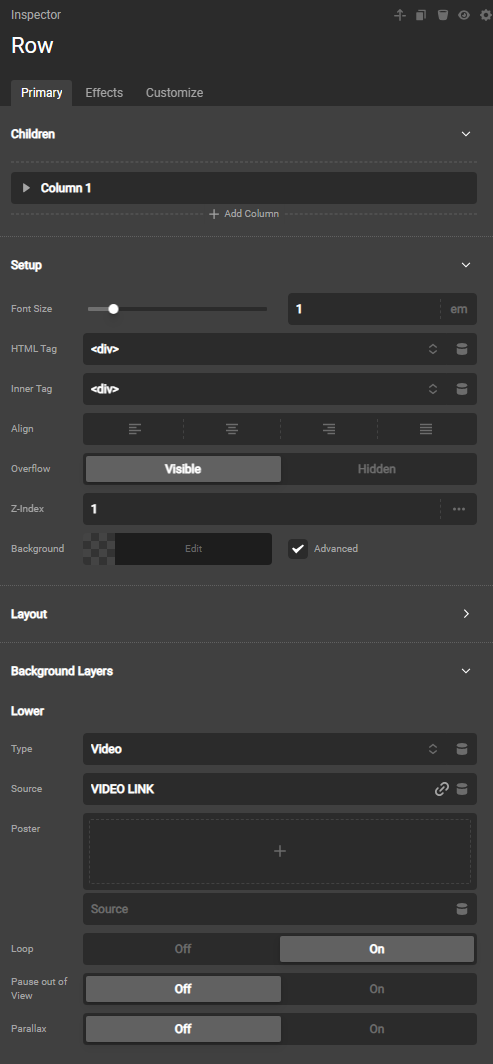
Task: Open the background layer Type dropdown
Action: coord(279,749)
